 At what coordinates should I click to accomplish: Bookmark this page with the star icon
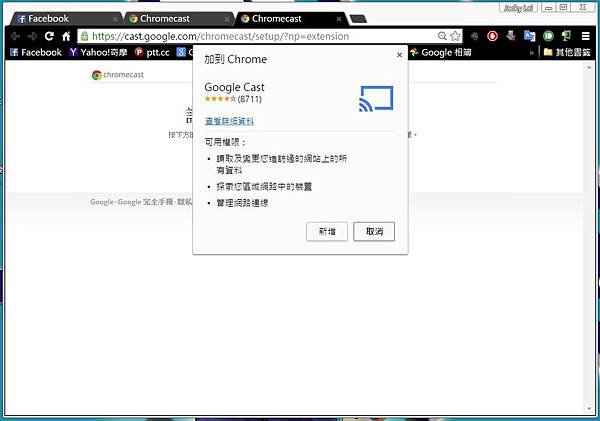coord(455,36)
